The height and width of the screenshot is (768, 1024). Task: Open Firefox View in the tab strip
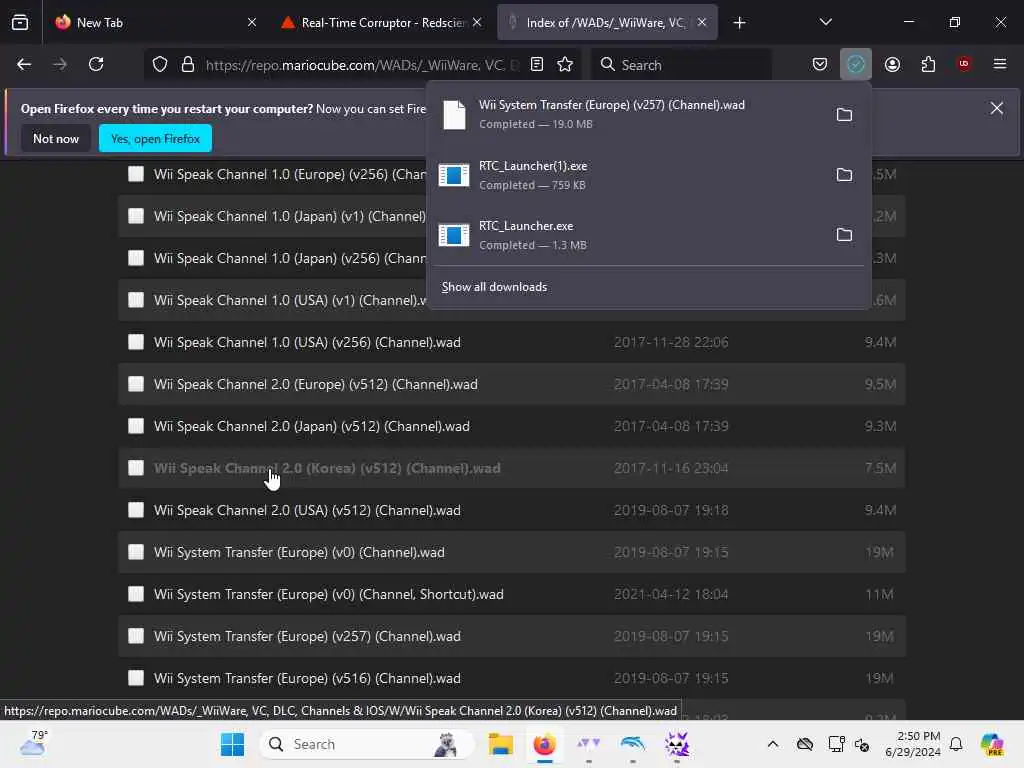[x=20, y=22]
